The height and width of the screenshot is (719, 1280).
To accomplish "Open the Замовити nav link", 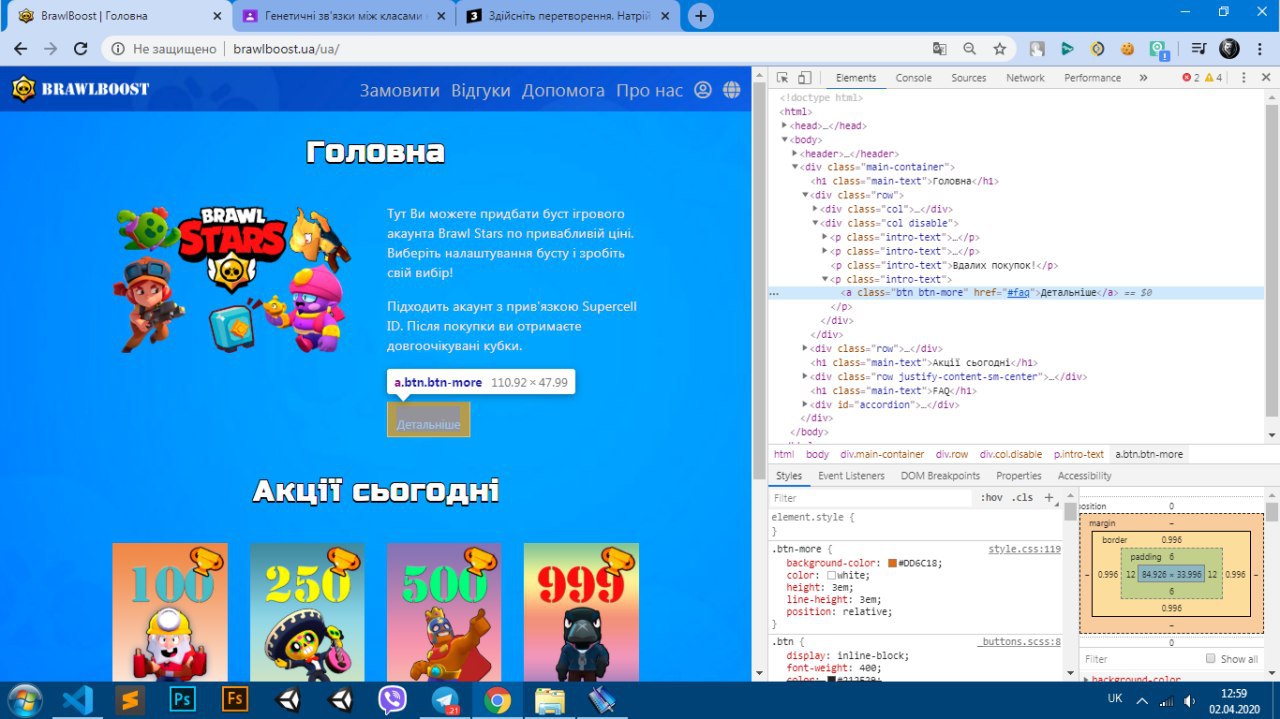I will click(399, 90).
